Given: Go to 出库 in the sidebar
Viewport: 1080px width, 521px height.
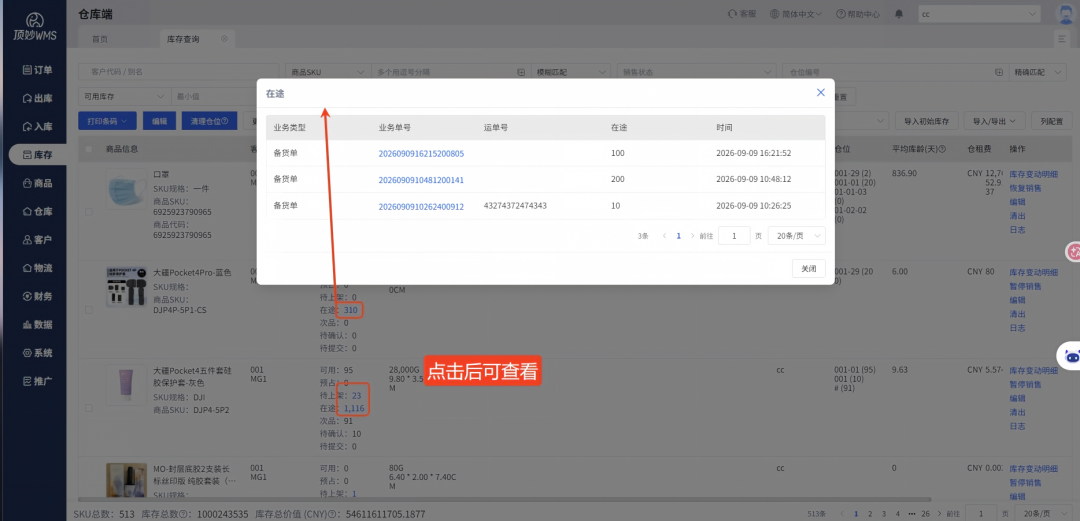Looking at the screenshot, I should [37, 98].
